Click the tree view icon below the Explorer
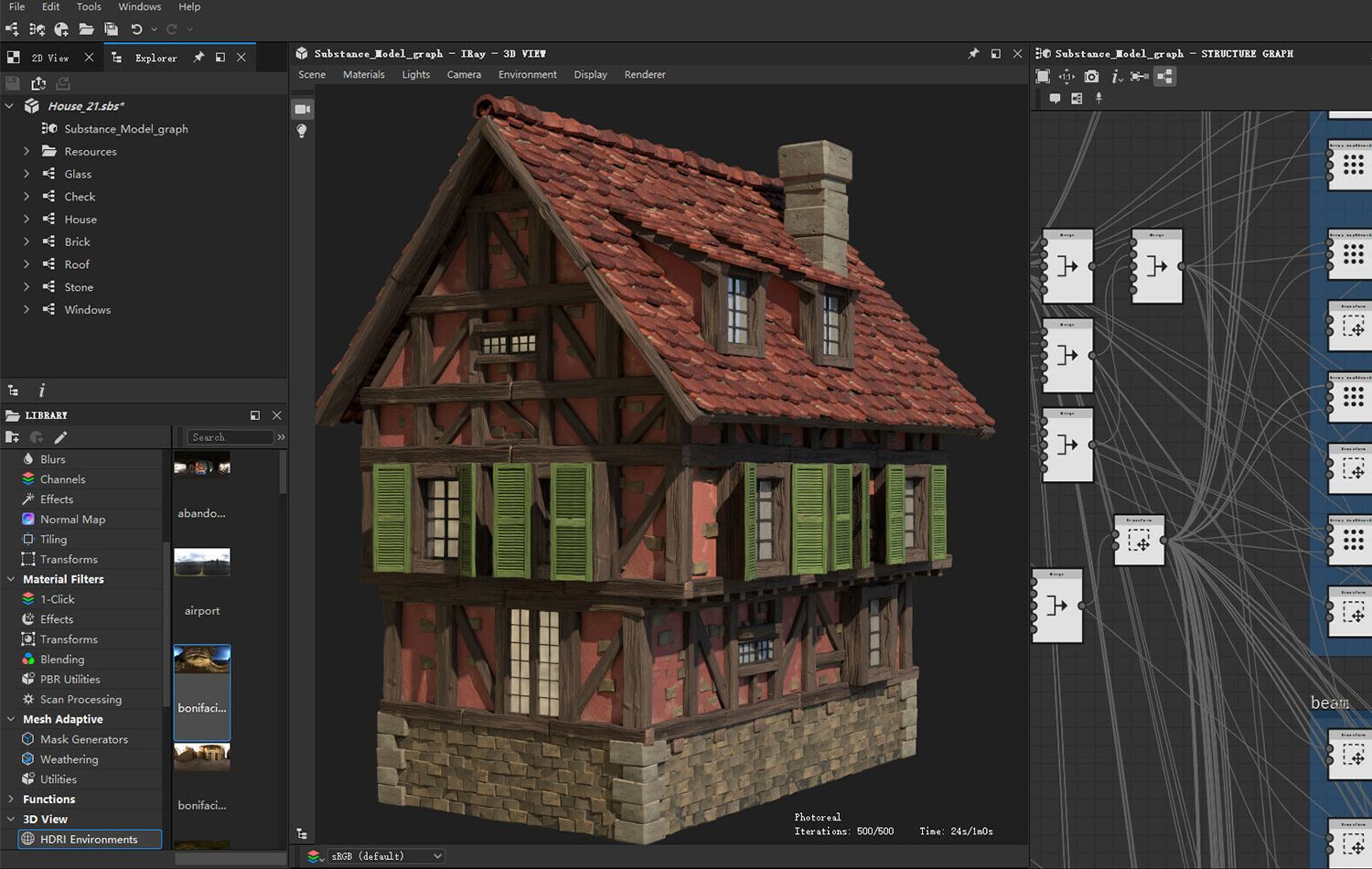Viewport: 1372px width, 869px height. click(13, 391)
